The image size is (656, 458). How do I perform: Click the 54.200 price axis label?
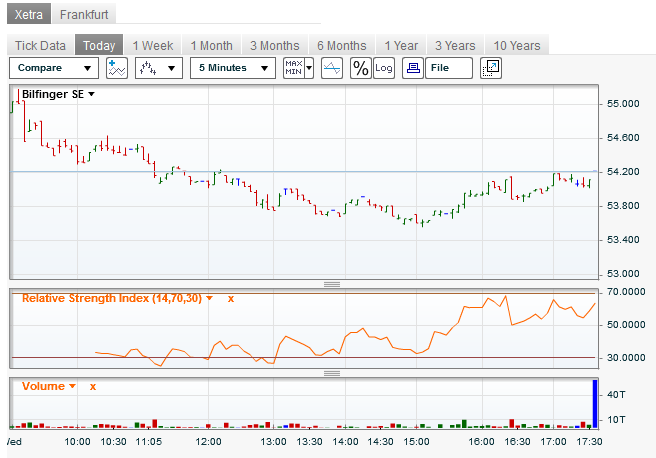623,171
